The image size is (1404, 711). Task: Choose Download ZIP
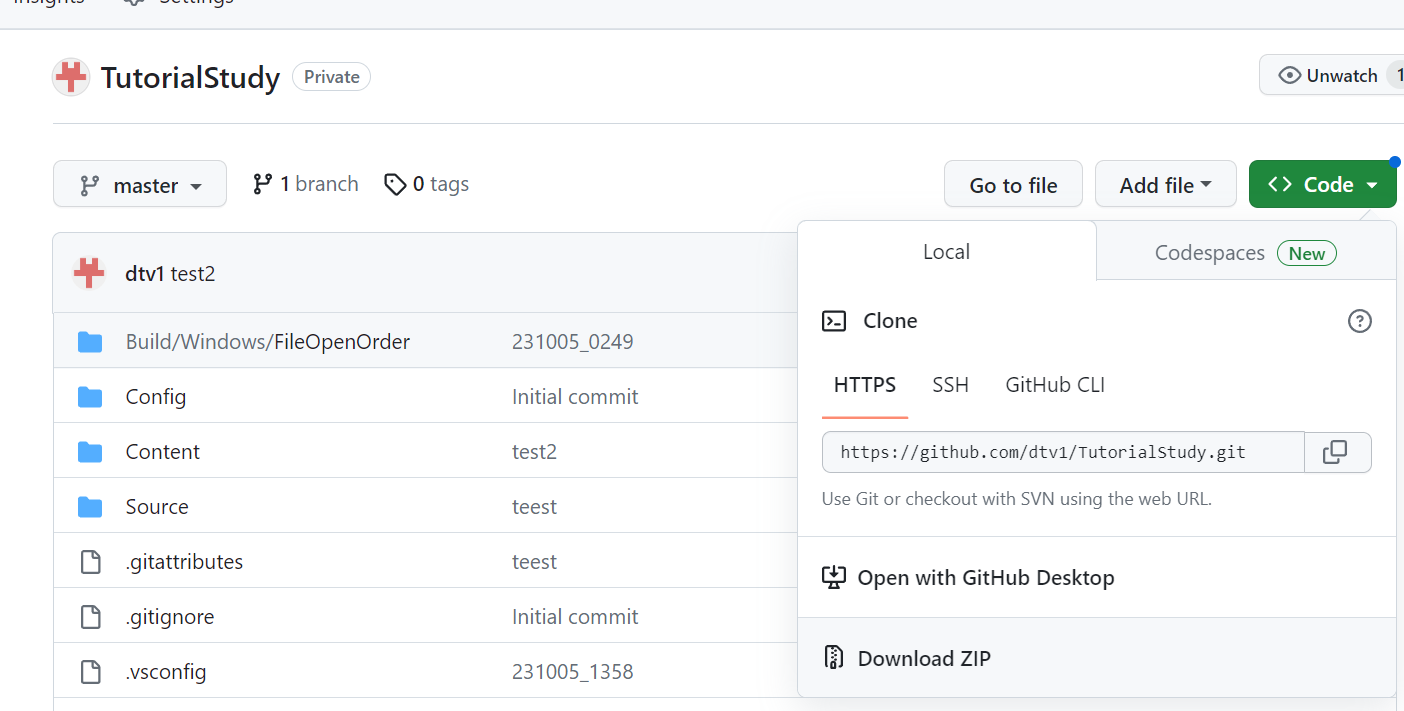pyautogui.click(x=907, y=658)
